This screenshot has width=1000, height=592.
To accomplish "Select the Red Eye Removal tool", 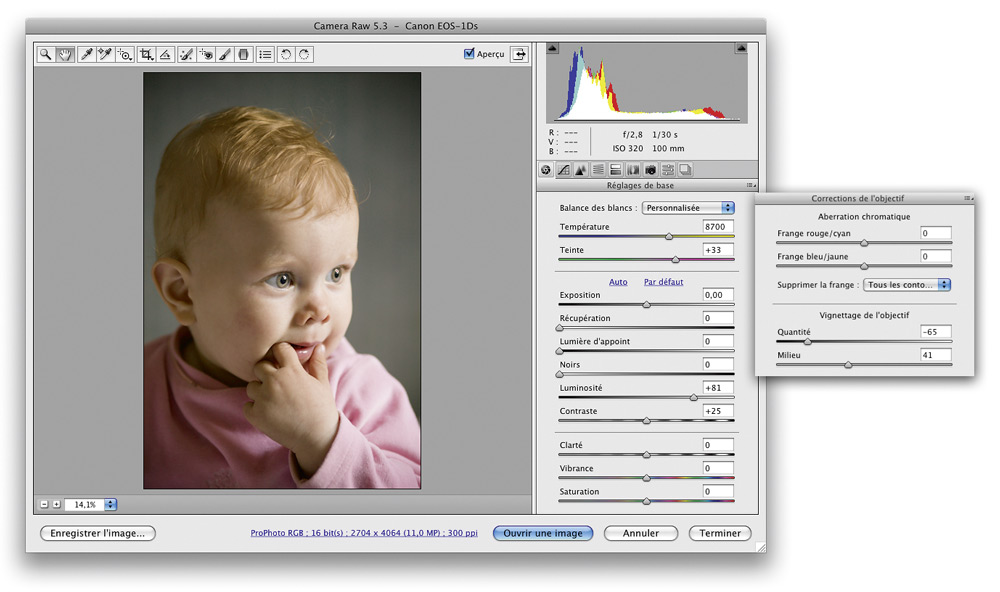I will (206, 55).
